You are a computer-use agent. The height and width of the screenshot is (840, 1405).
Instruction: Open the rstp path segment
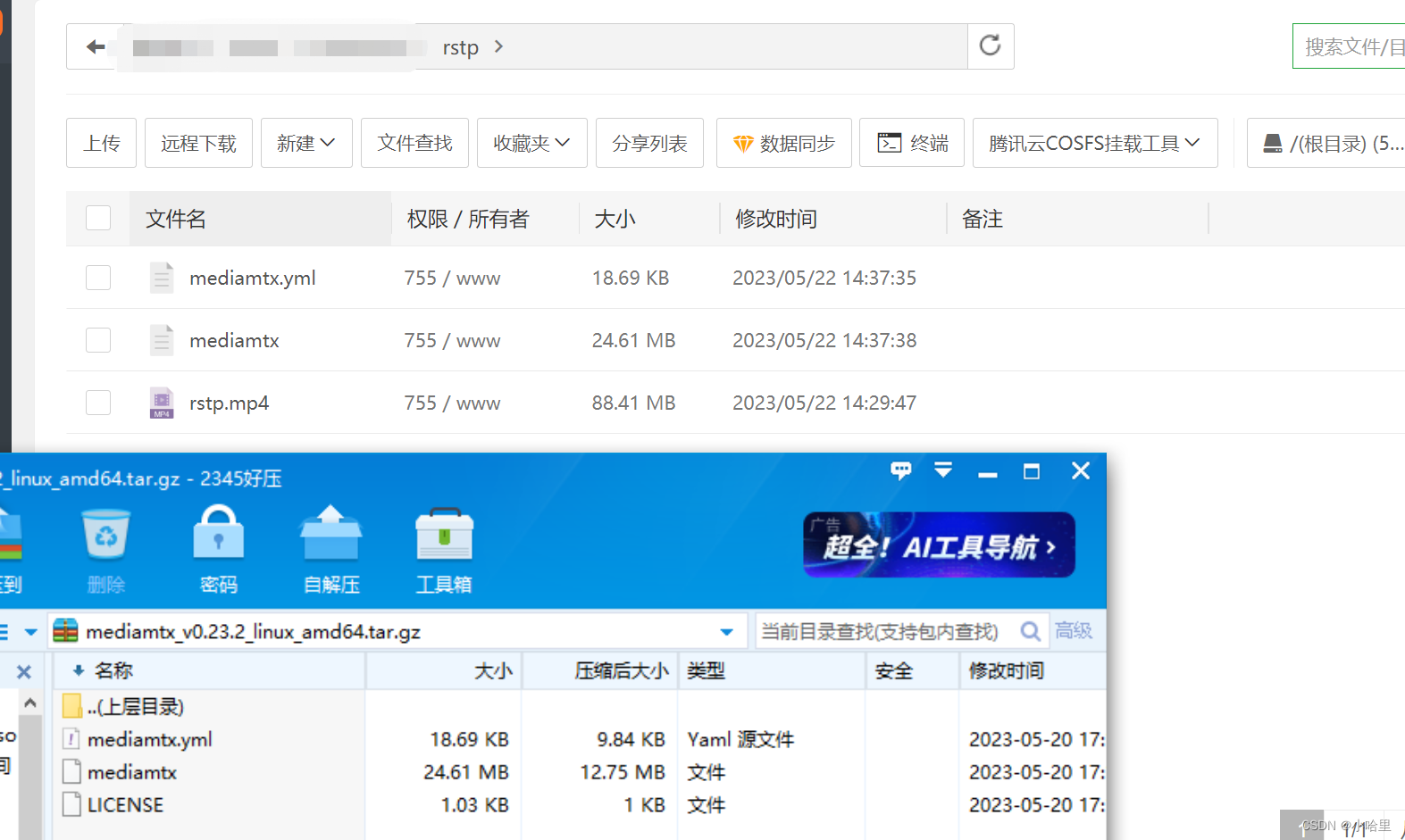(x=460, y=47)
